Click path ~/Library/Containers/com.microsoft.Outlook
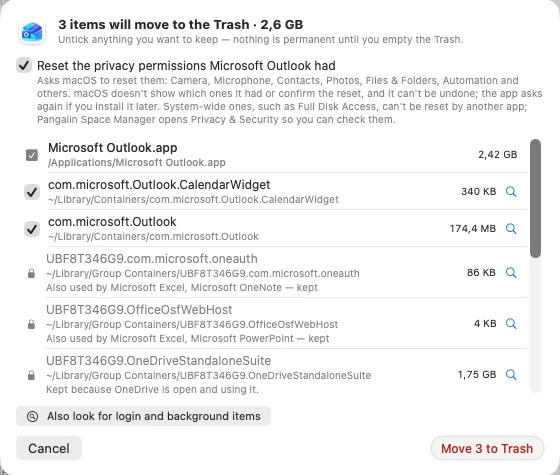This screenshot has width=560, height=475. pyautogui.click(x=153, y=237)
